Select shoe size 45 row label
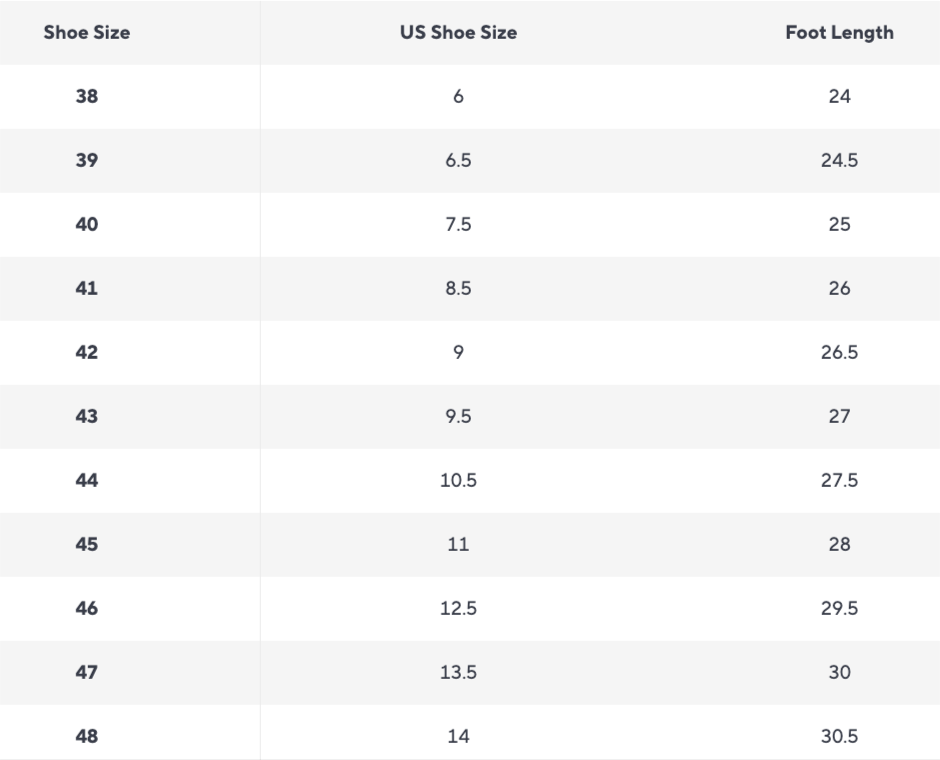Screen dimensions: 940x760 coord(86,545)
